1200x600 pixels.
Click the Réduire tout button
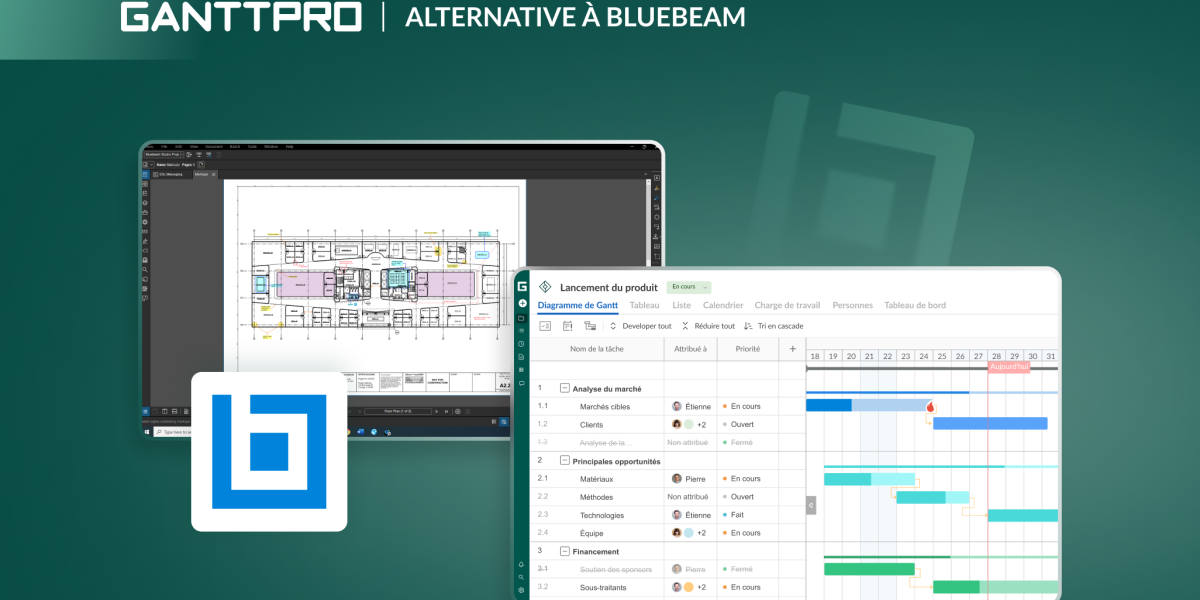(708, 326)
